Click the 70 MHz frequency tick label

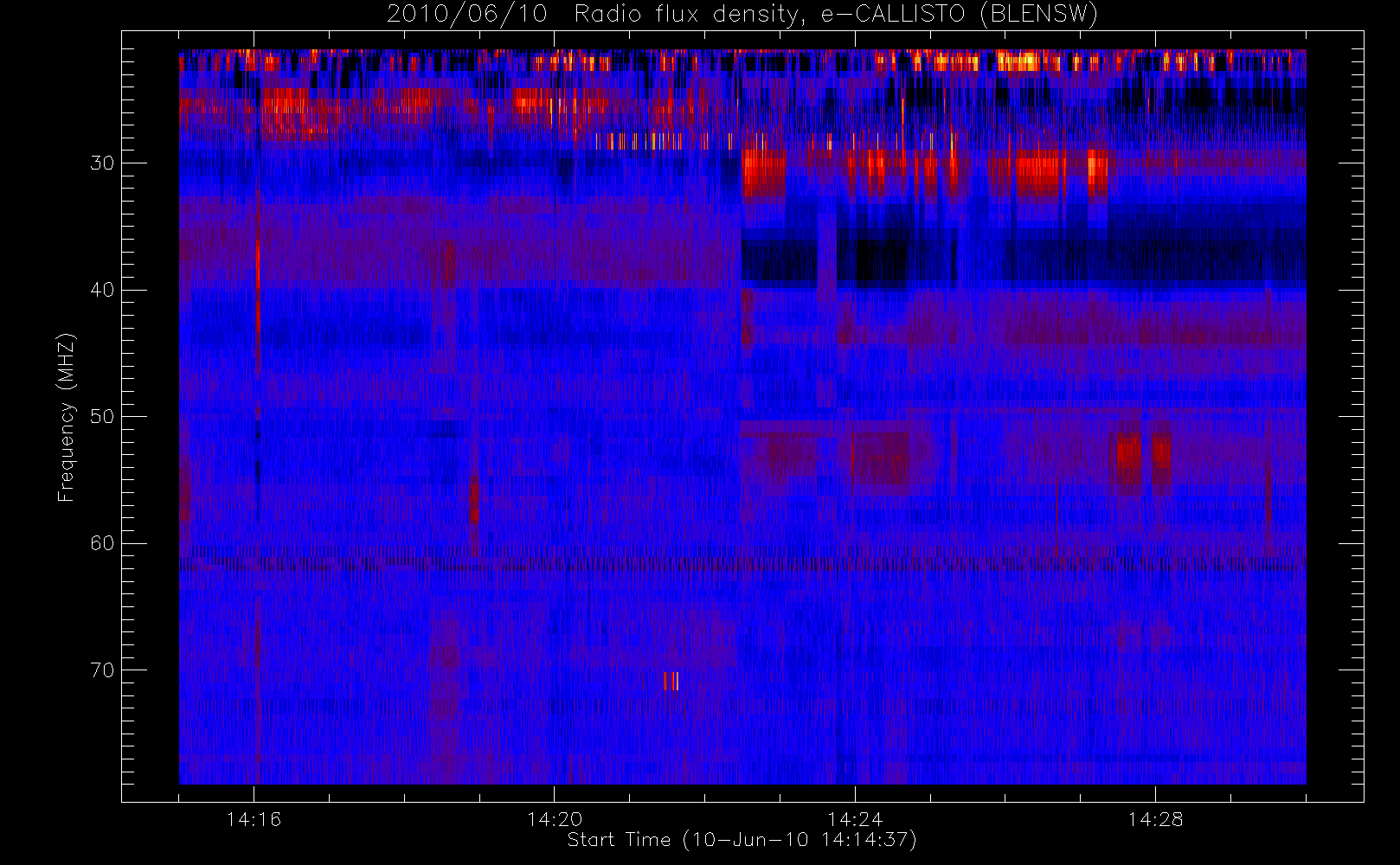tap(101, 670)
